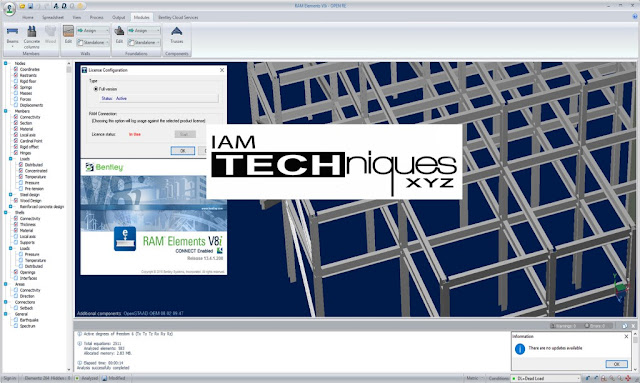Click the Save quick access icon
This screenshot has width=640, height=383.
point(31,6)
